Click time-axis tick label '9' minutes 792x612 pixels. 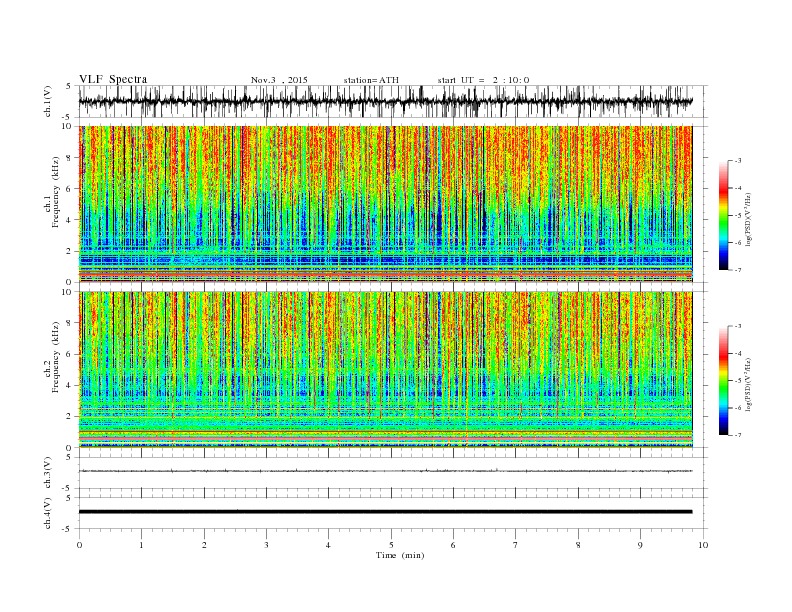tap(640, 545)
